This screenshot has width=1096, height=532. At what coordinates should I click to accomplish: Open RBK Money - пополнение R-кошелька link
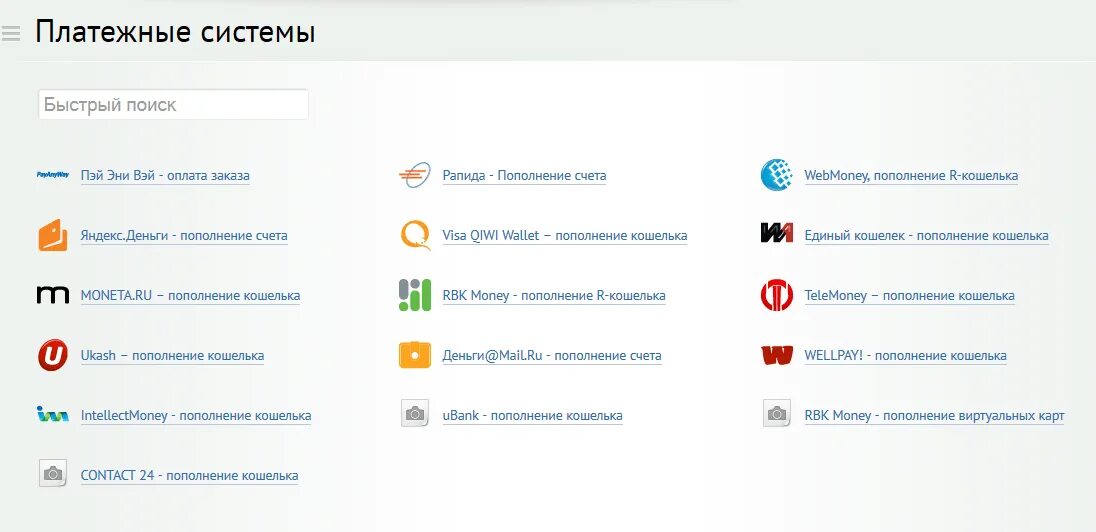tap(554, 296)
